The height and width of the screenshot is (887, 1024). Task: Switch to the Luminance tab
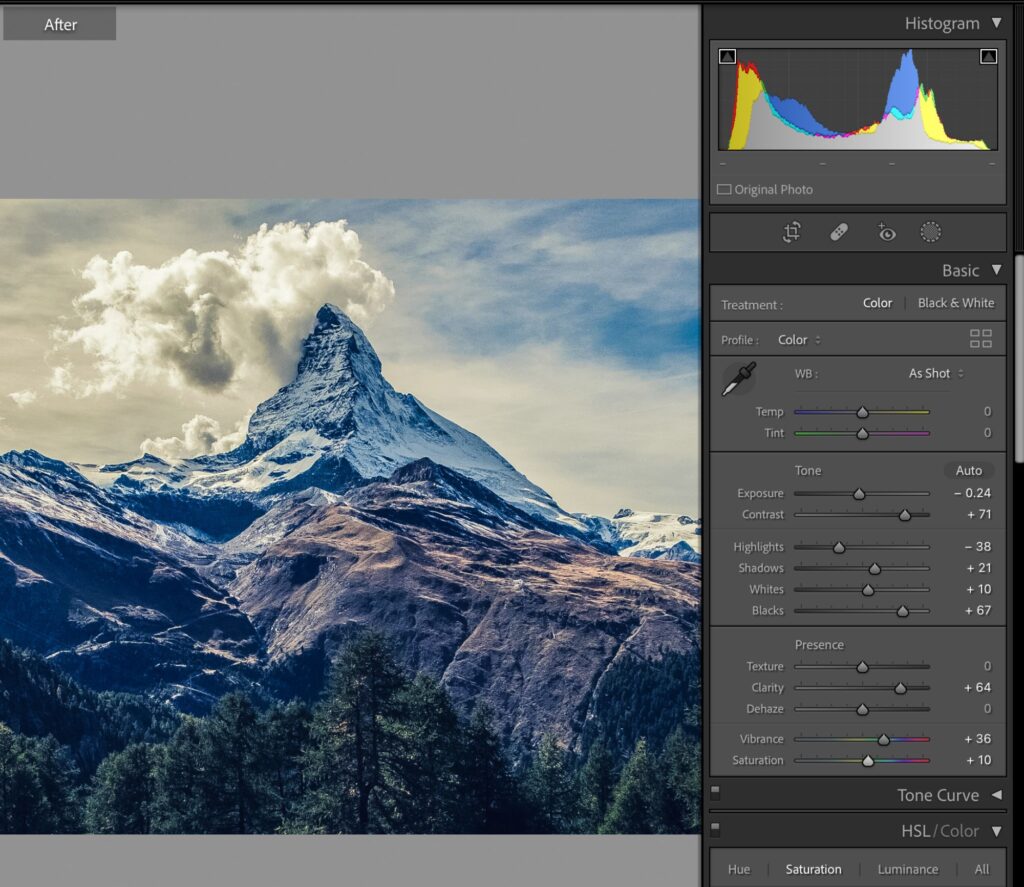pyautogui.click(x=907, y=869)
